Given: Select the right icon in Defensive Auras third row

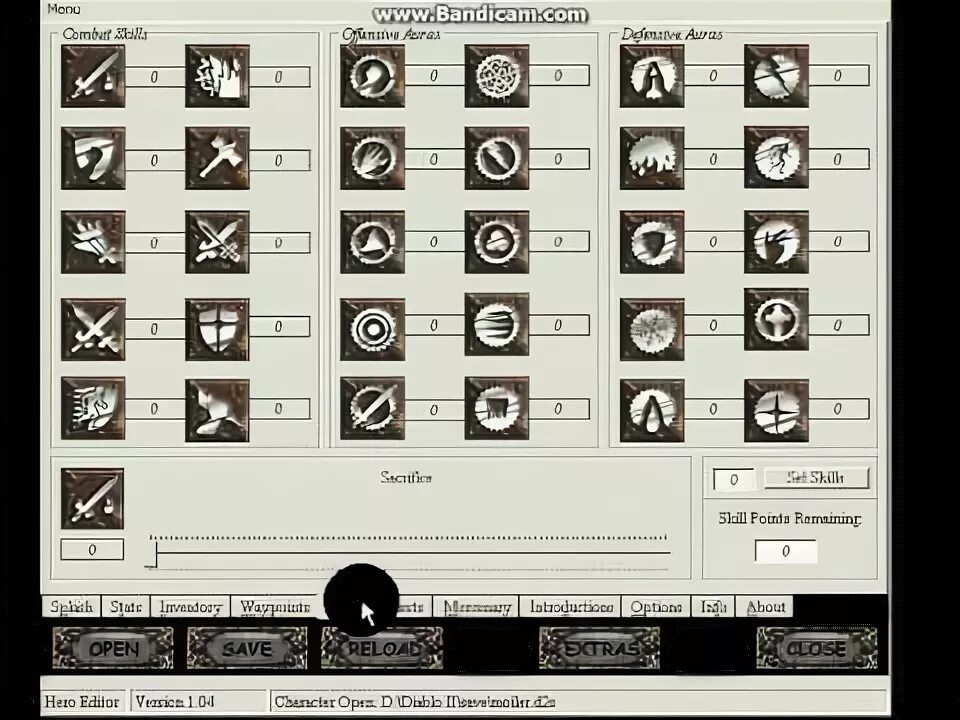Looking at the screenshot, I should click(x=776, y=242).
